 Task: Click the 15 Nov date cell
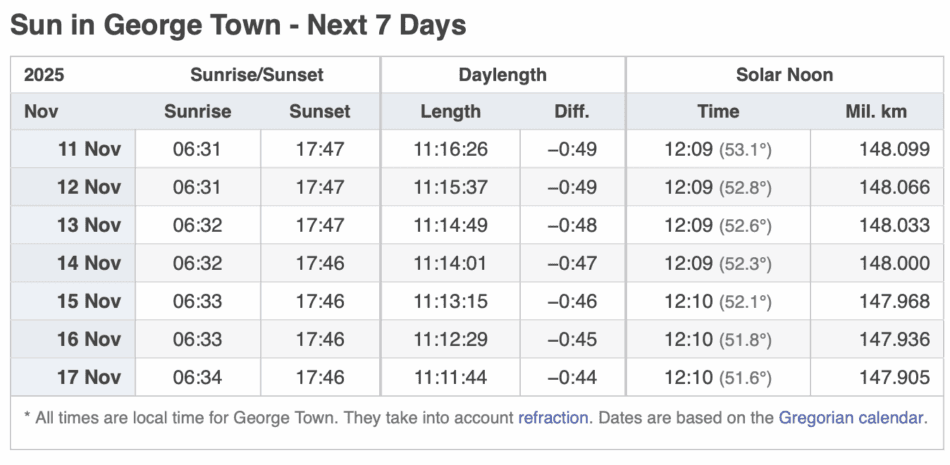[88, 301]
